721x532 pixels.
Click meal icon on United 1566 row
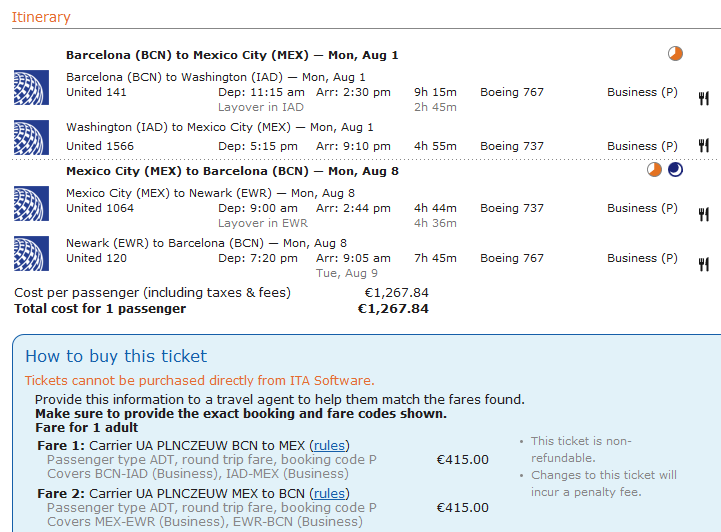704,146
